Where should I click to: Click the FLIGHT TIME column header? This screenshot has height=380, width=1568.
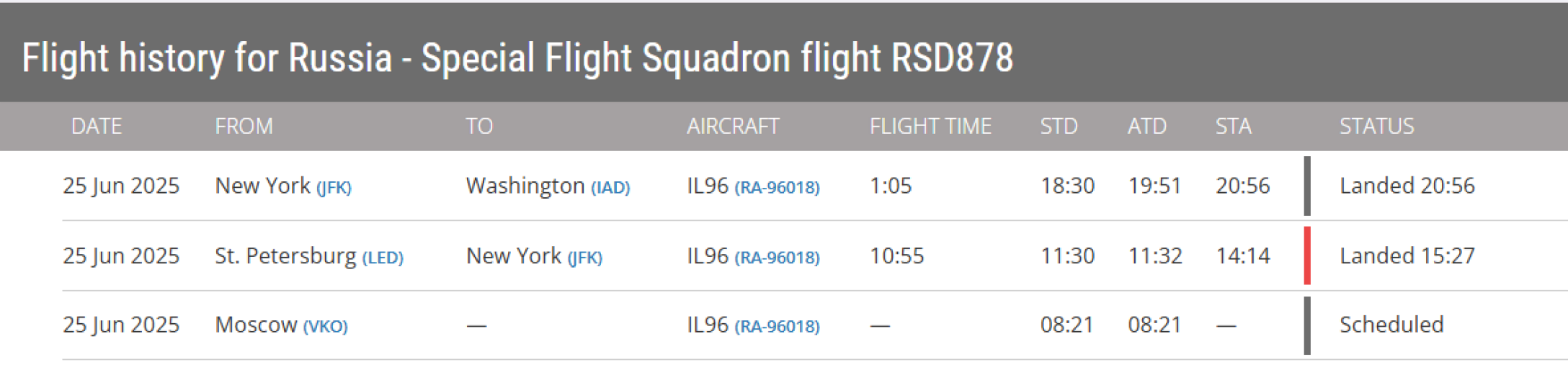click(930, 126)
